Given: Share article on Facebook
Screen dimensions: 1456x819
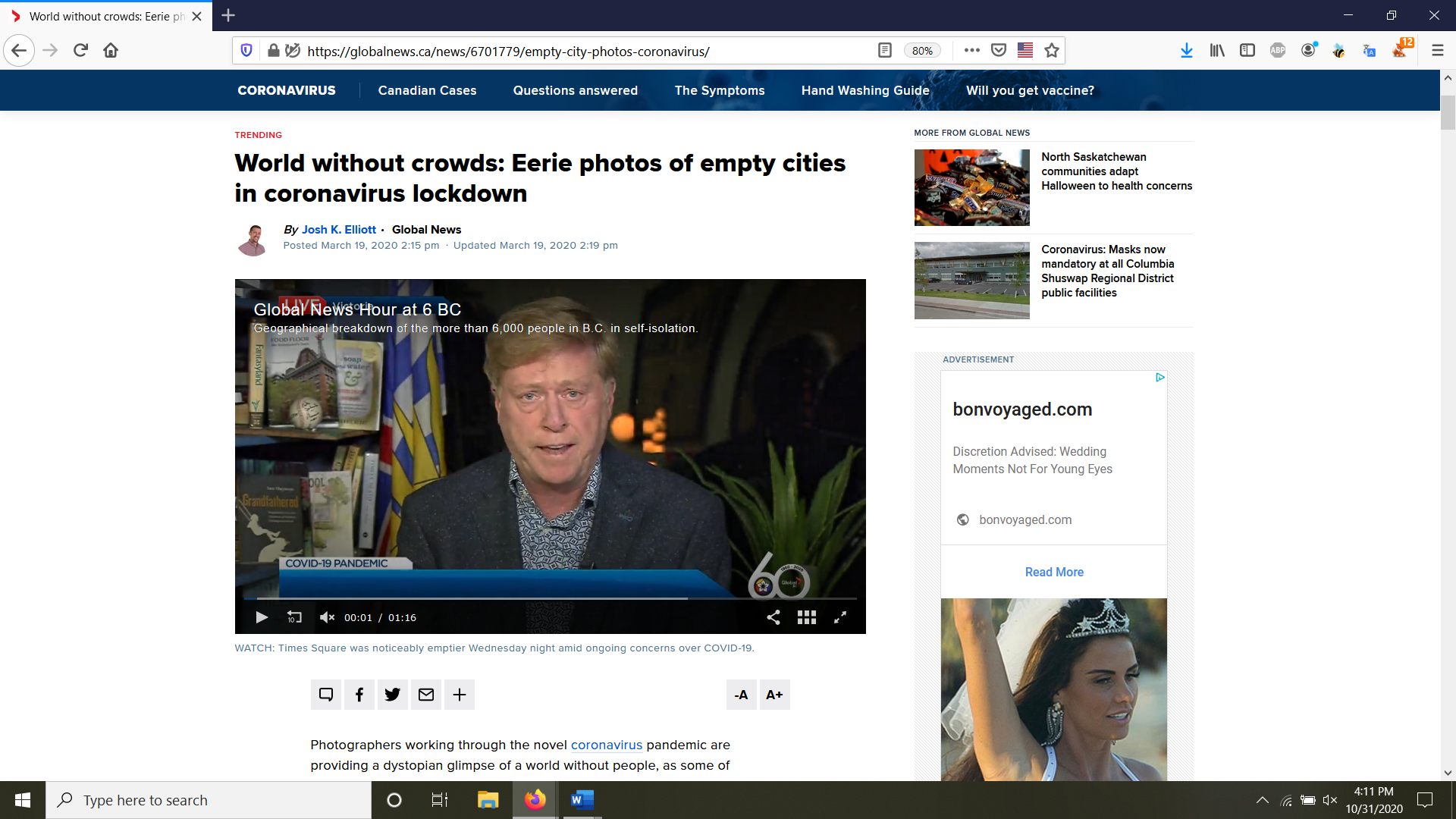Looking at the screenshot, I should pos(359,695).
